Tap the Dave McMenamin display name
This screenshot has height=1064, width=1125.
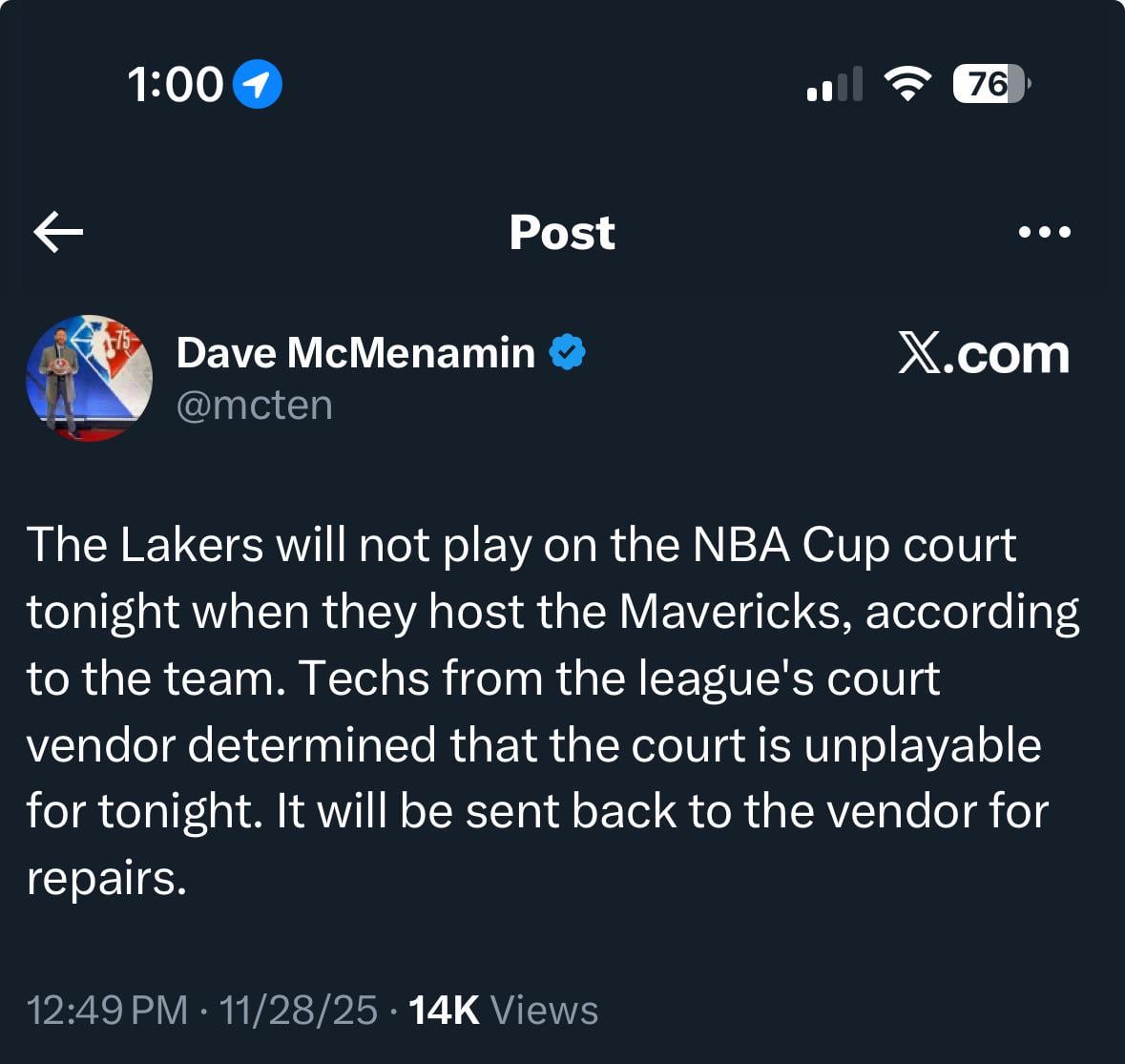(x=355, y=353)
